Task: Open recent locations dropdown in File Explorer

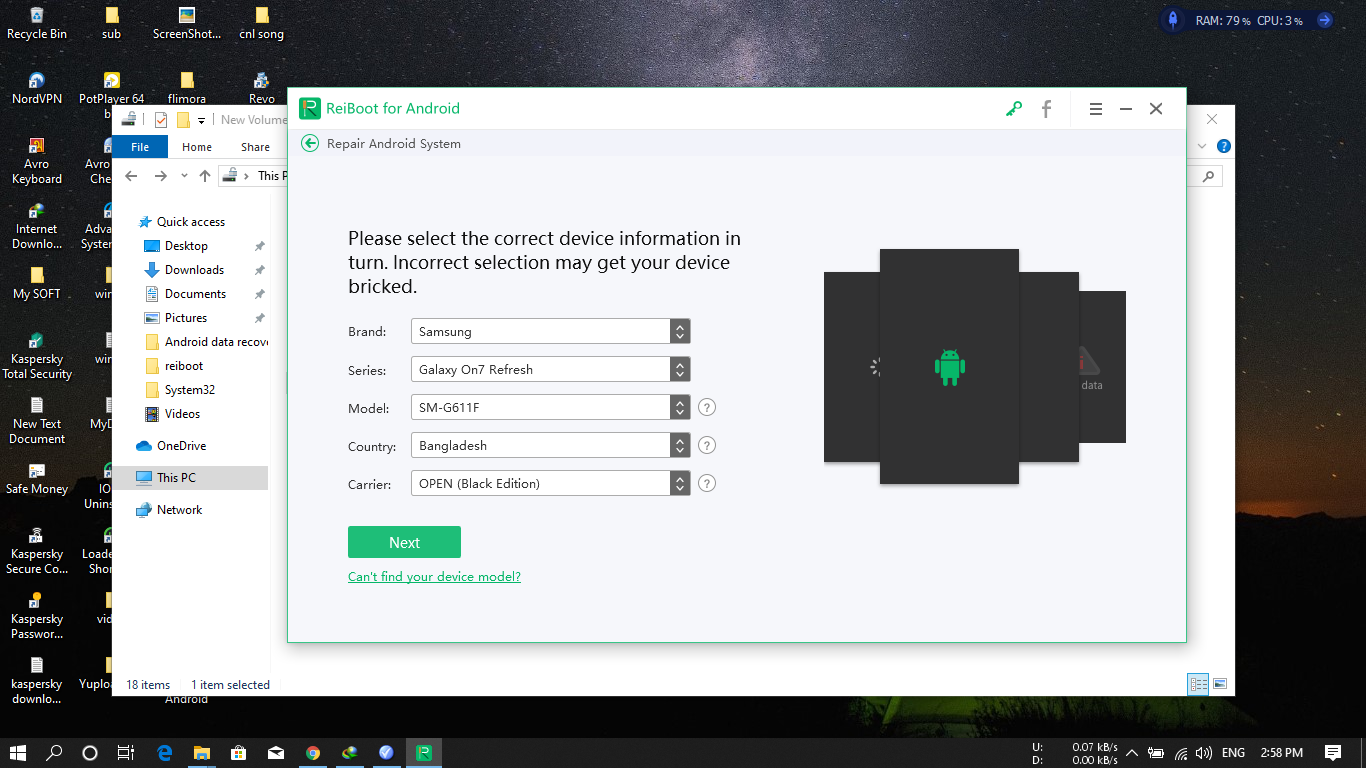Action: 184,176
